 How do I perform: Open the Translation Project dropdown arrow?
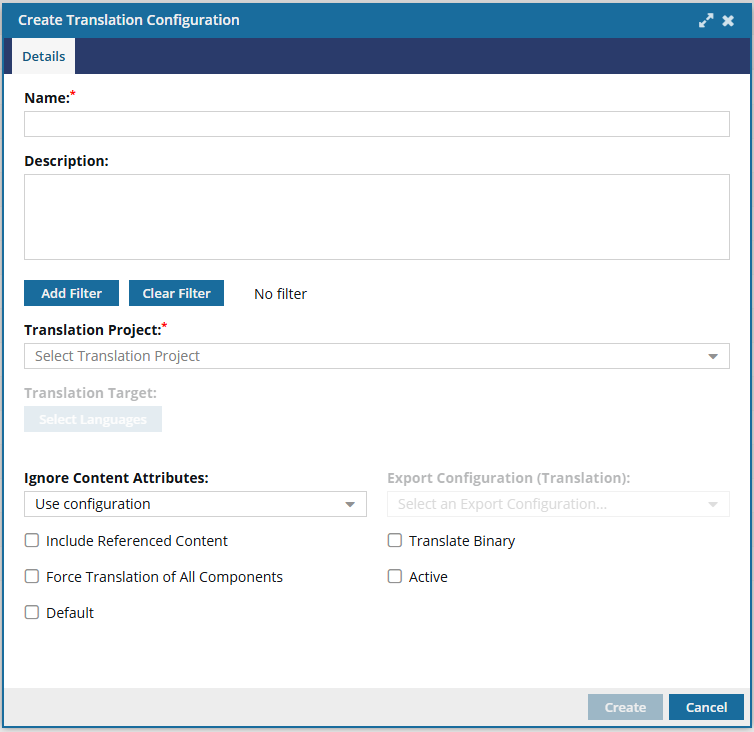[713, 356]
